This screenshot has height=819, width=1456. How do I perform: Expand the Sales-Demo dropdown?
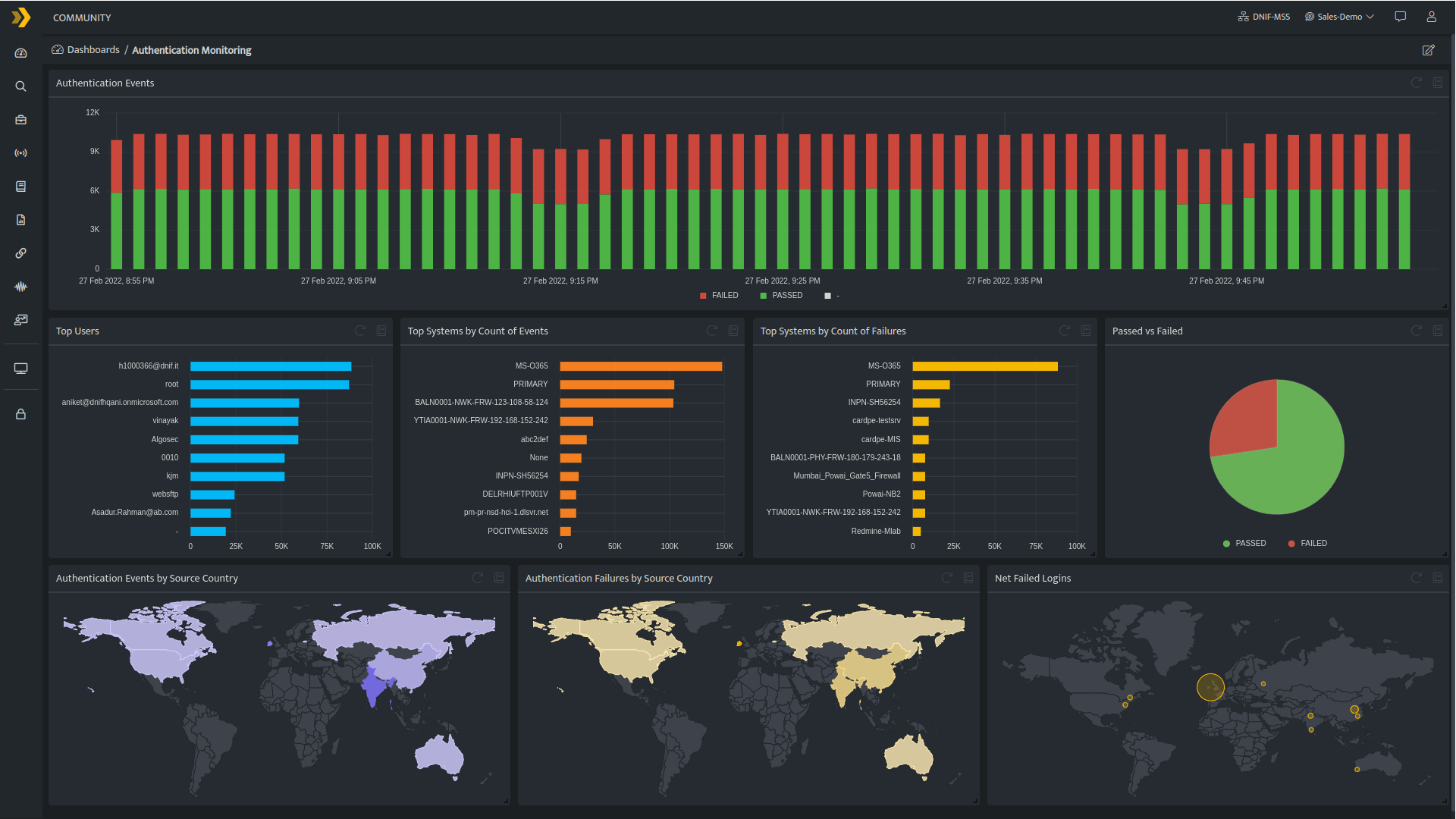pos(1339,17)
